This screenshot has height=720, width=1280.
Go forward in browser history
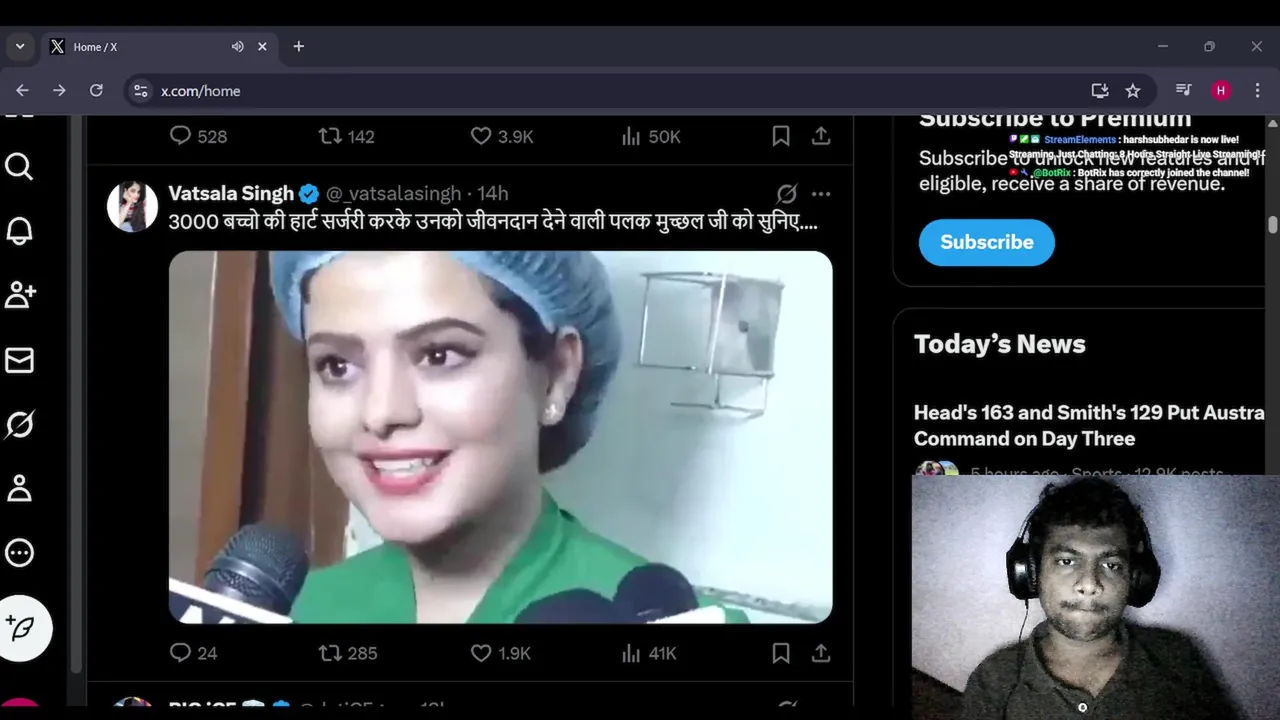click(x=59, y=90)
